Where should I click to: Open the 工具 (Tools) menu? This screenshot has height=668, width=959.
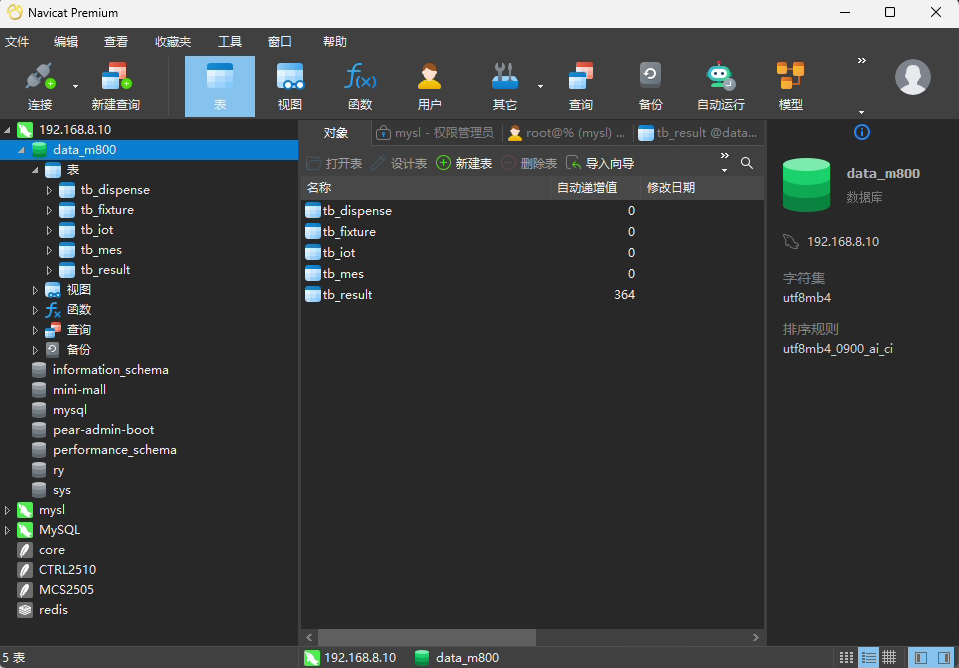pos(232,41)
